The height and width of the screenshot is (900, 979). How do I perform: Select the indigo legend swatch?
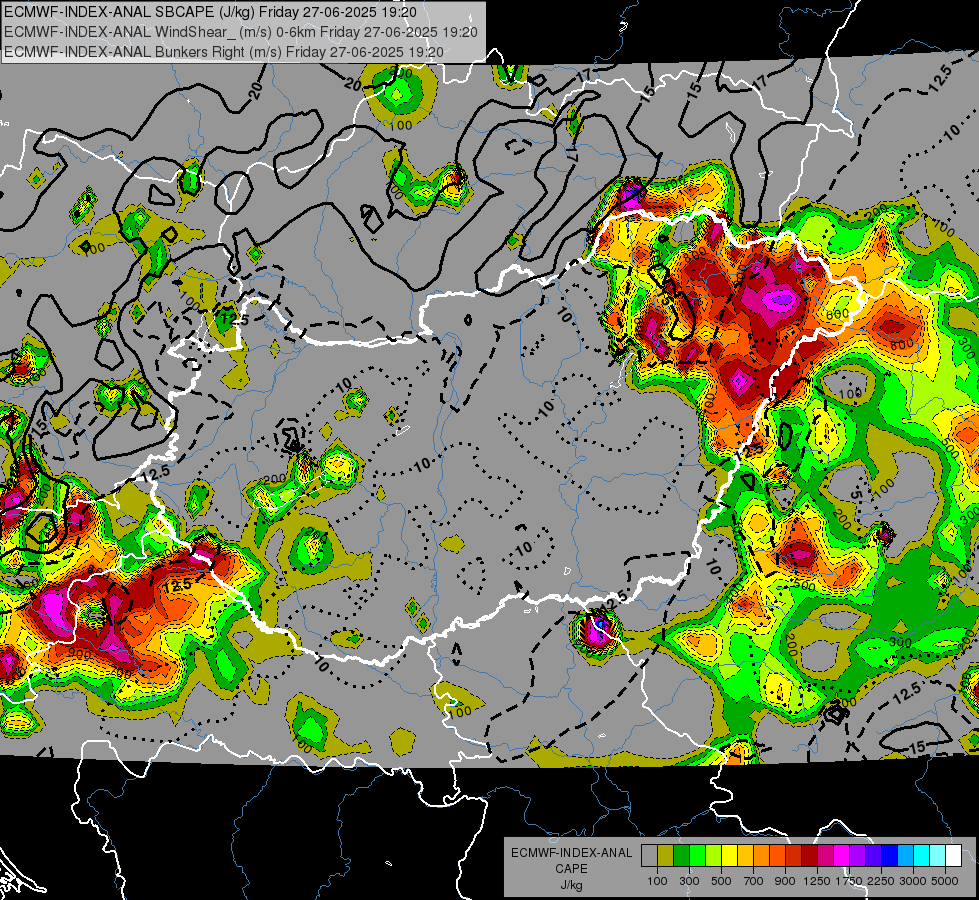(873, 855)
